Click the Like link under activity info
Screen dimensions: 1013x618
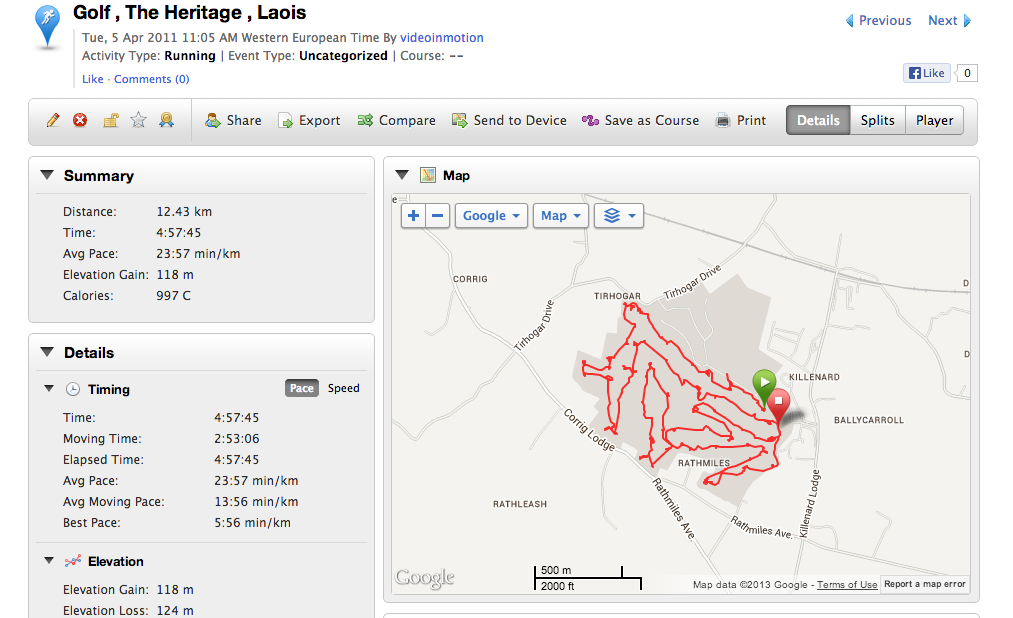(x=92, y=79)
